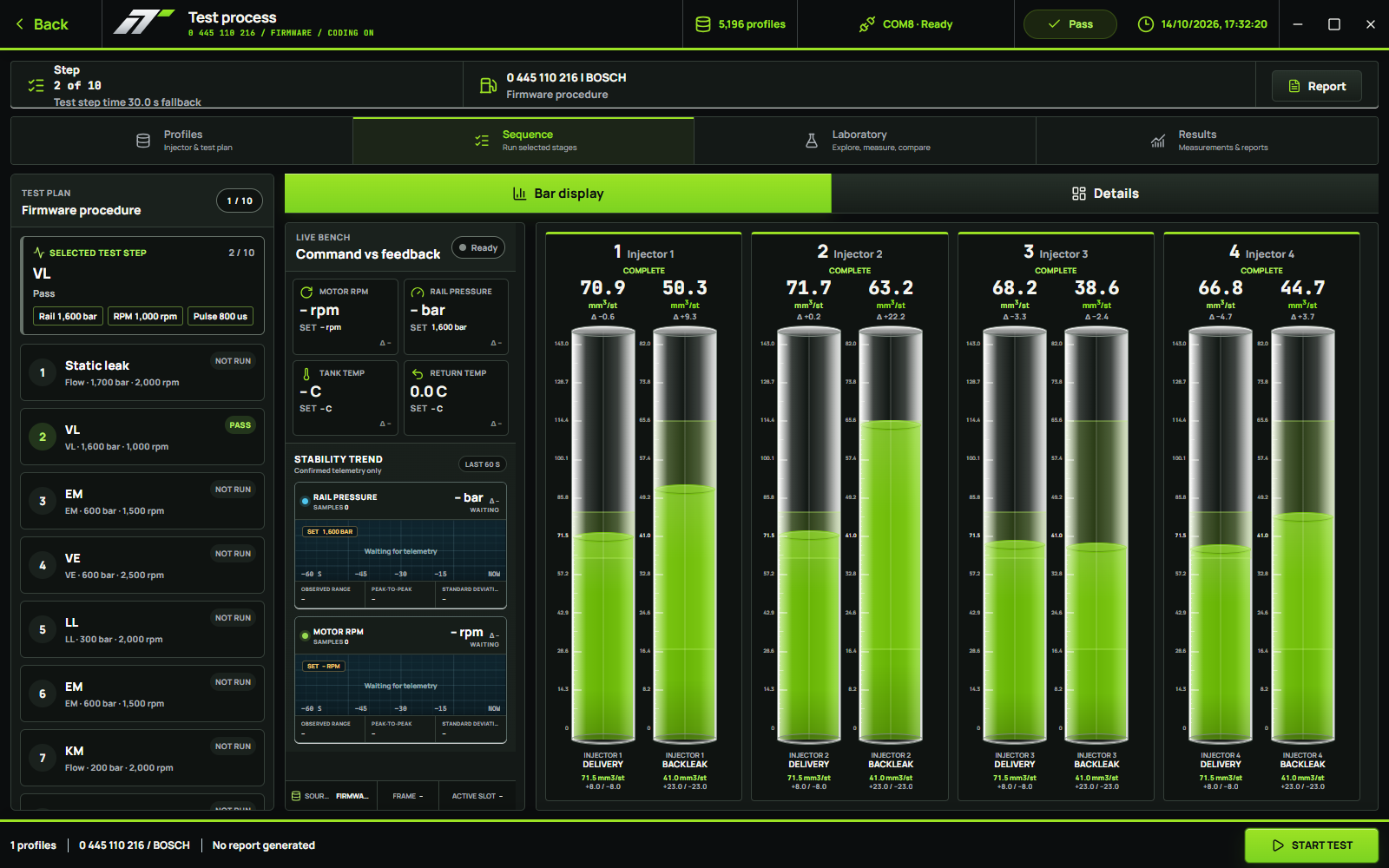Click the Results chart icon
The image size is (1389, 868).
click(x=1158, y=141)
